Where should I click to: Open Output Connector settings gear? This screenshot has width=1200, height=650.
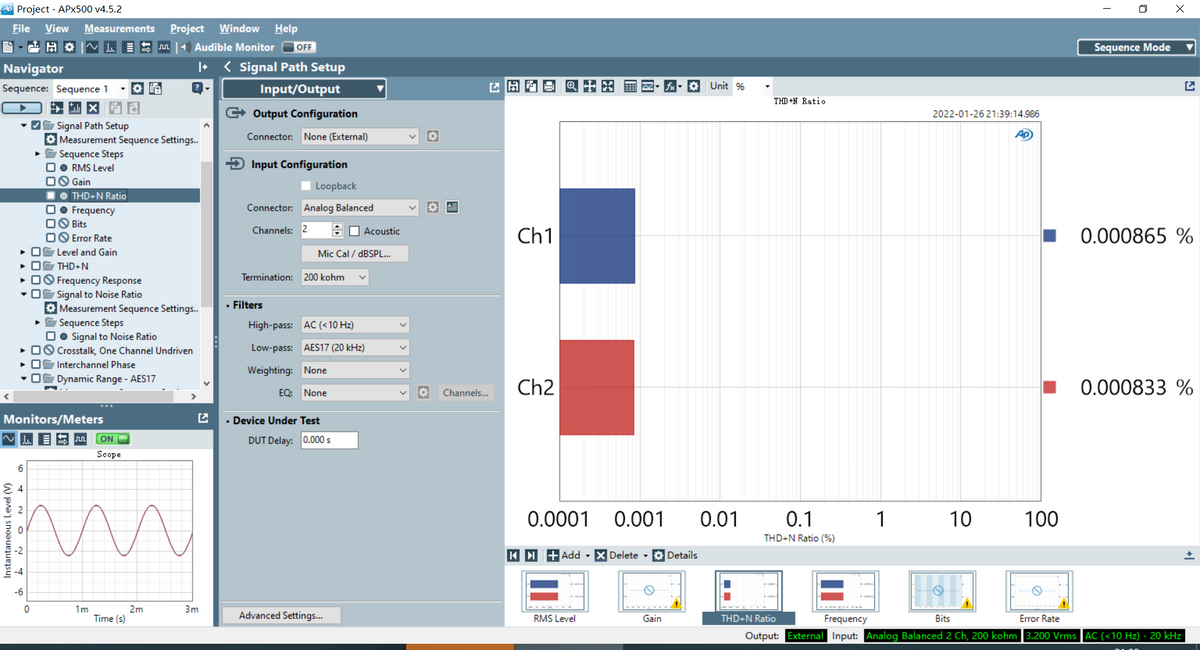tap(433, 136)
